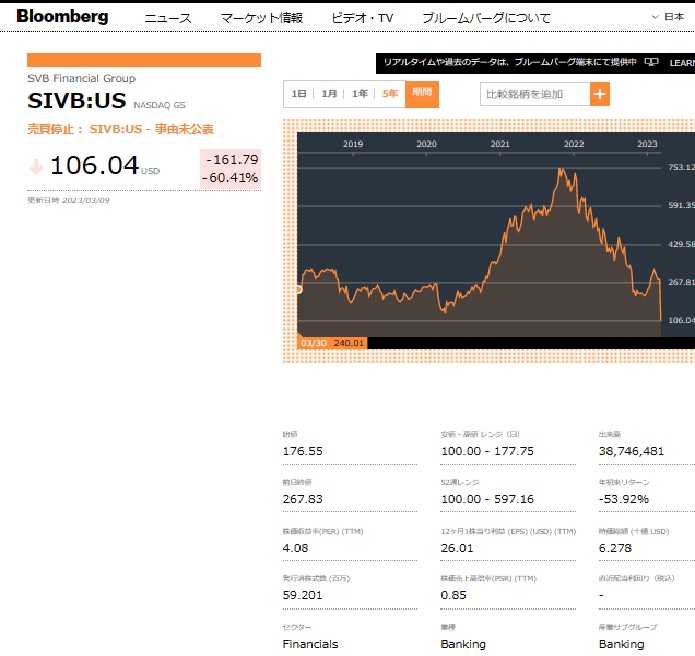
Task: Click the 03/30 date marker on chart
Action: [314, 343]
